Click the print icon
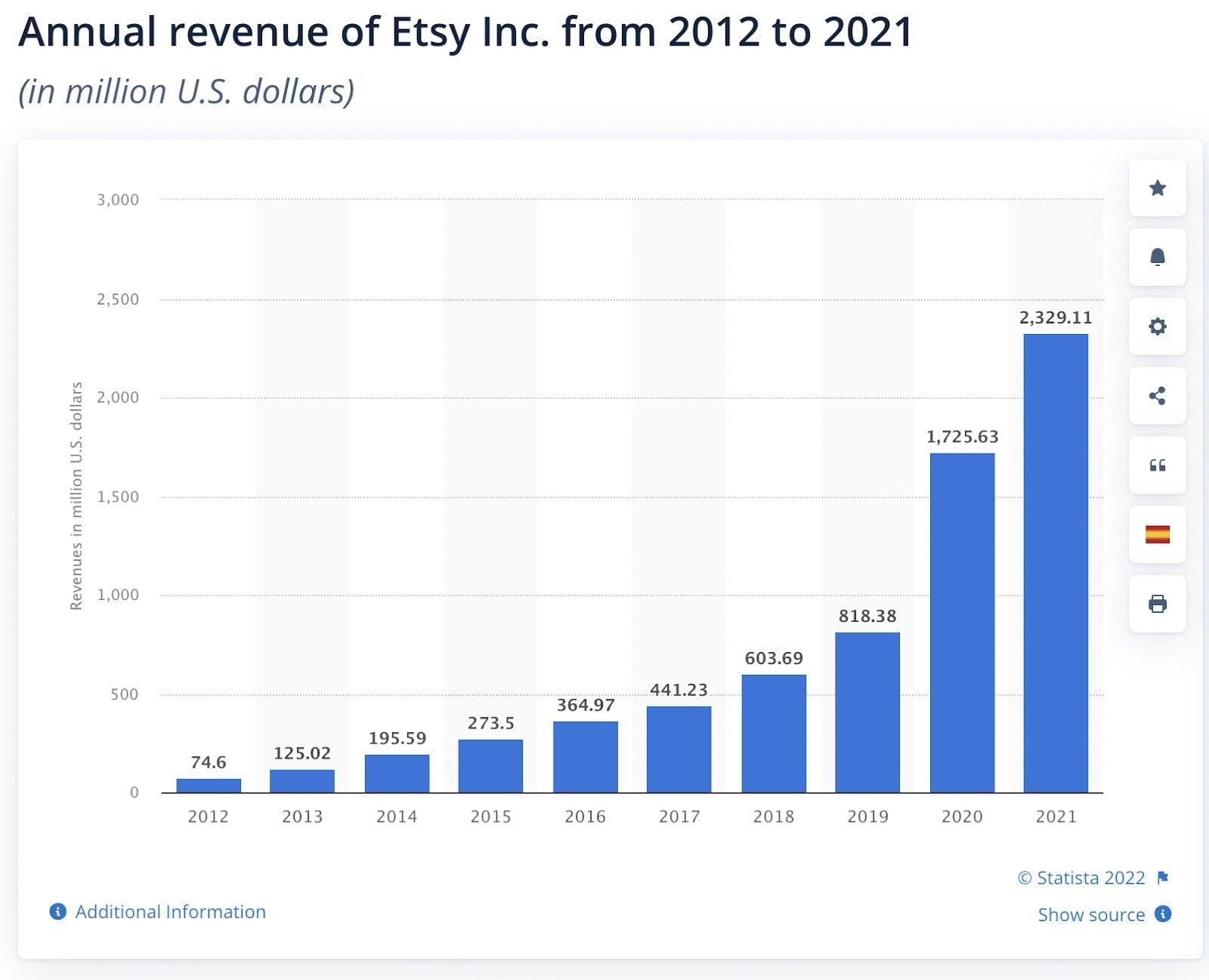 click(x=1157, y=604)
